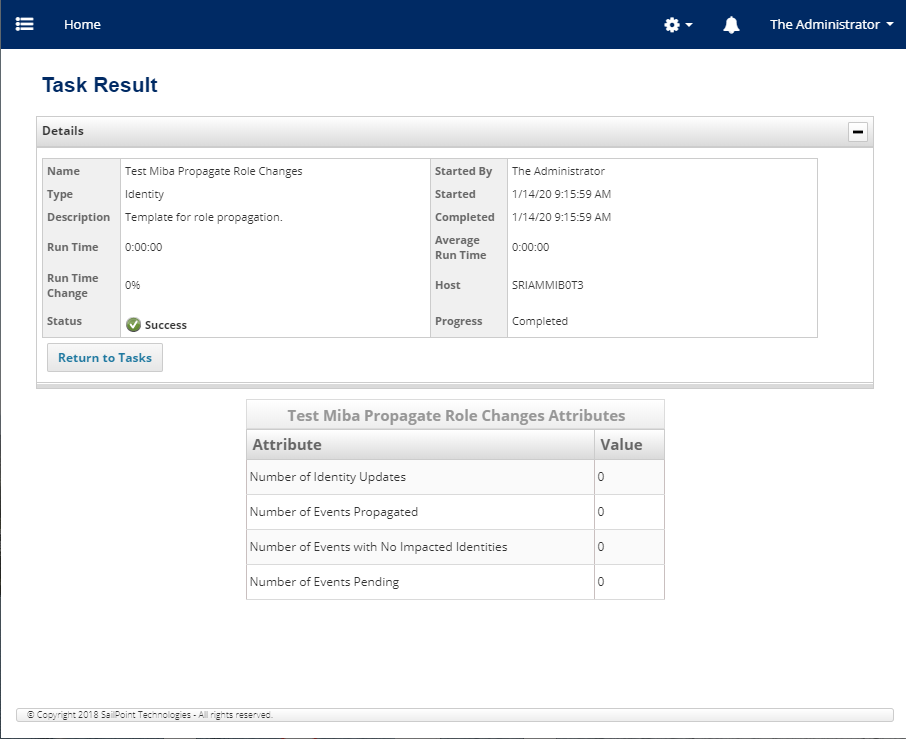The height and width of the screenshot is (739, 906).
Task: Click the Value column header
Action: click(621, 445)
